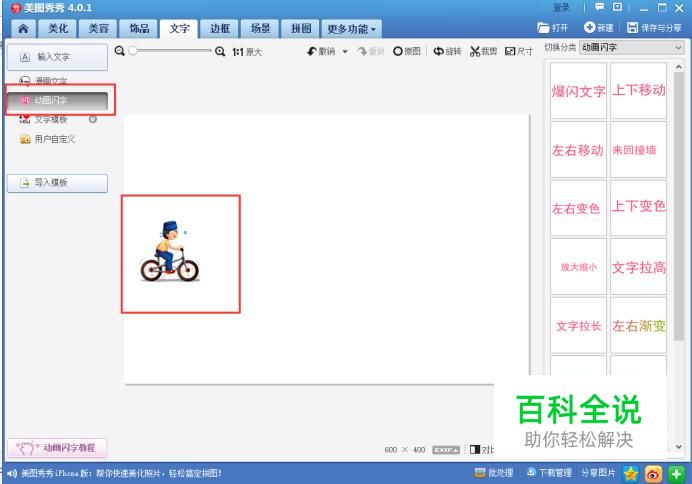Choose the 左右渐变 animation template
This screenshot has height=484, width=692.
click(x=639, y=326)
